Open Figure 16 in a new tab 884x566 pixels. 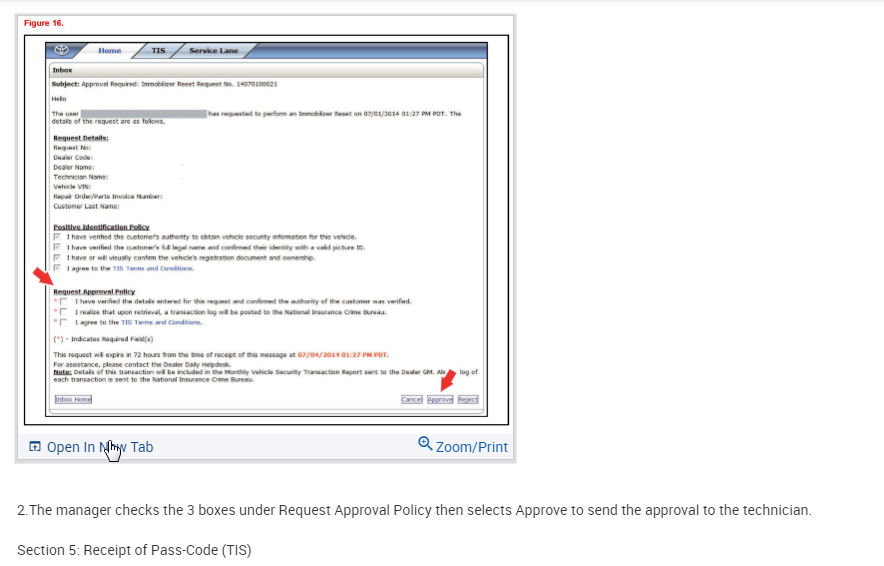(91, 447)
